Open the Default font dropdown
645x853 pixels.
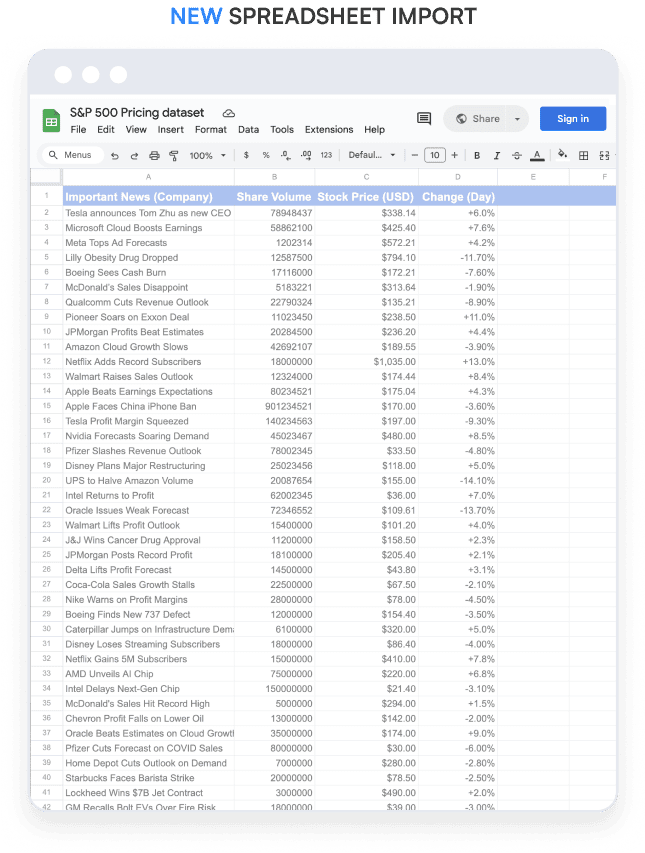[372, 155]
